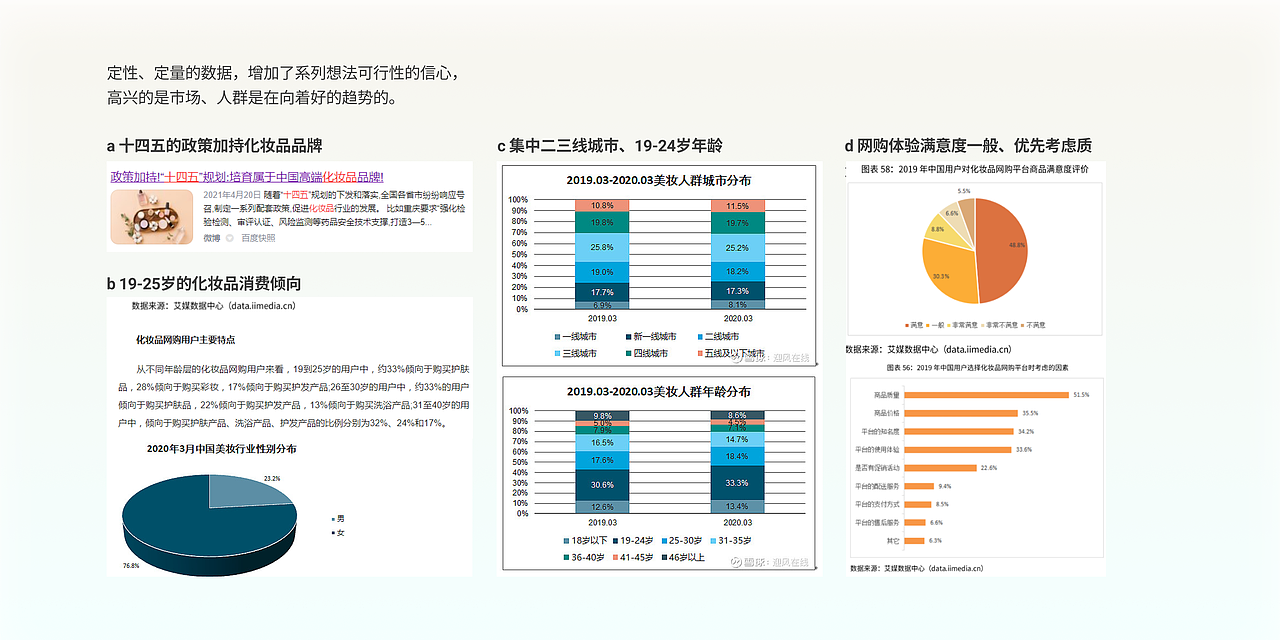This screenshot has height=640, width=1280.
Task: Click the data source line above 化妆品网购用户主要特点
Action: (x=213, y=306)
